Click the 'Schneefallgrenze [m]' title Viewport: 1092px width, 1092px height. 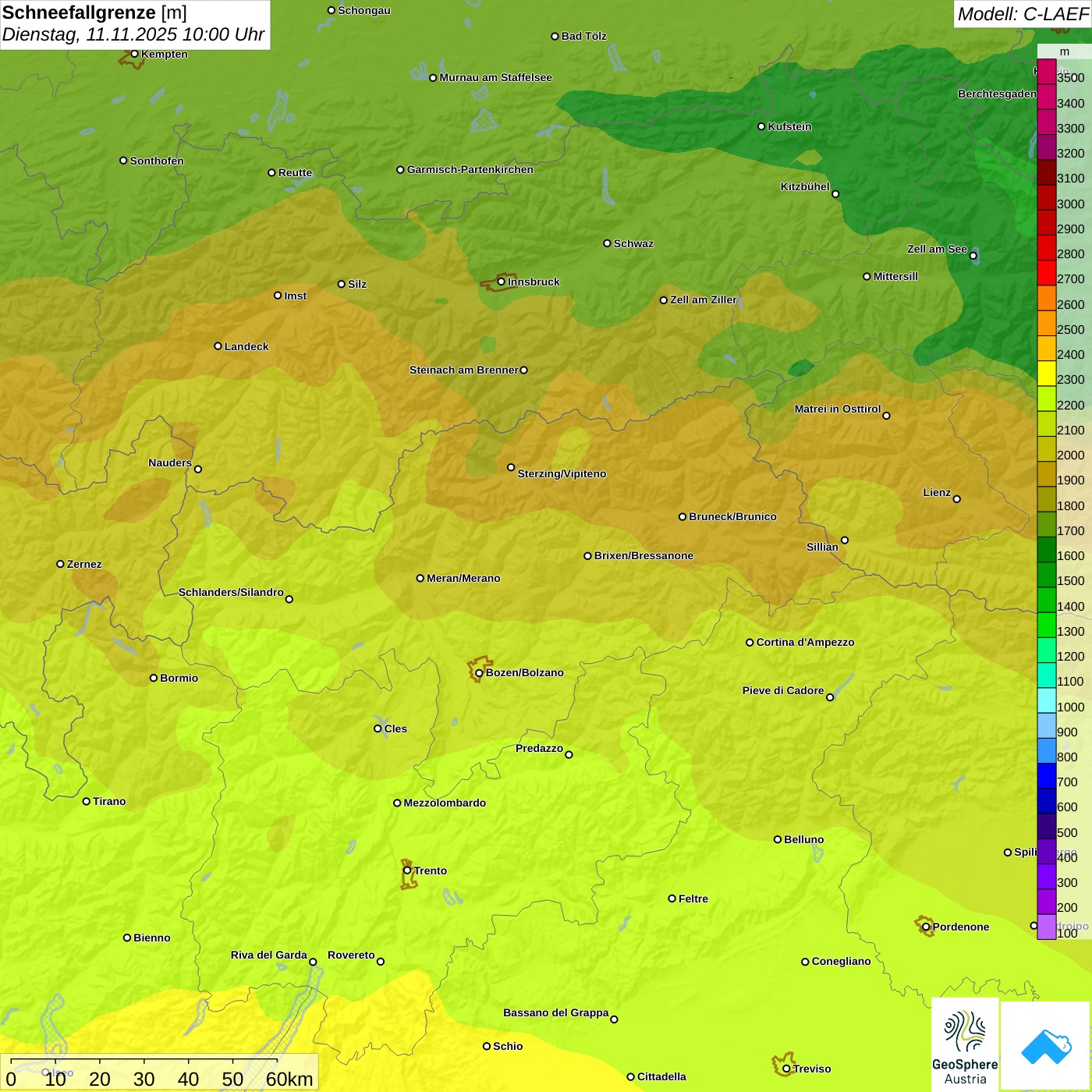point(94,12)
